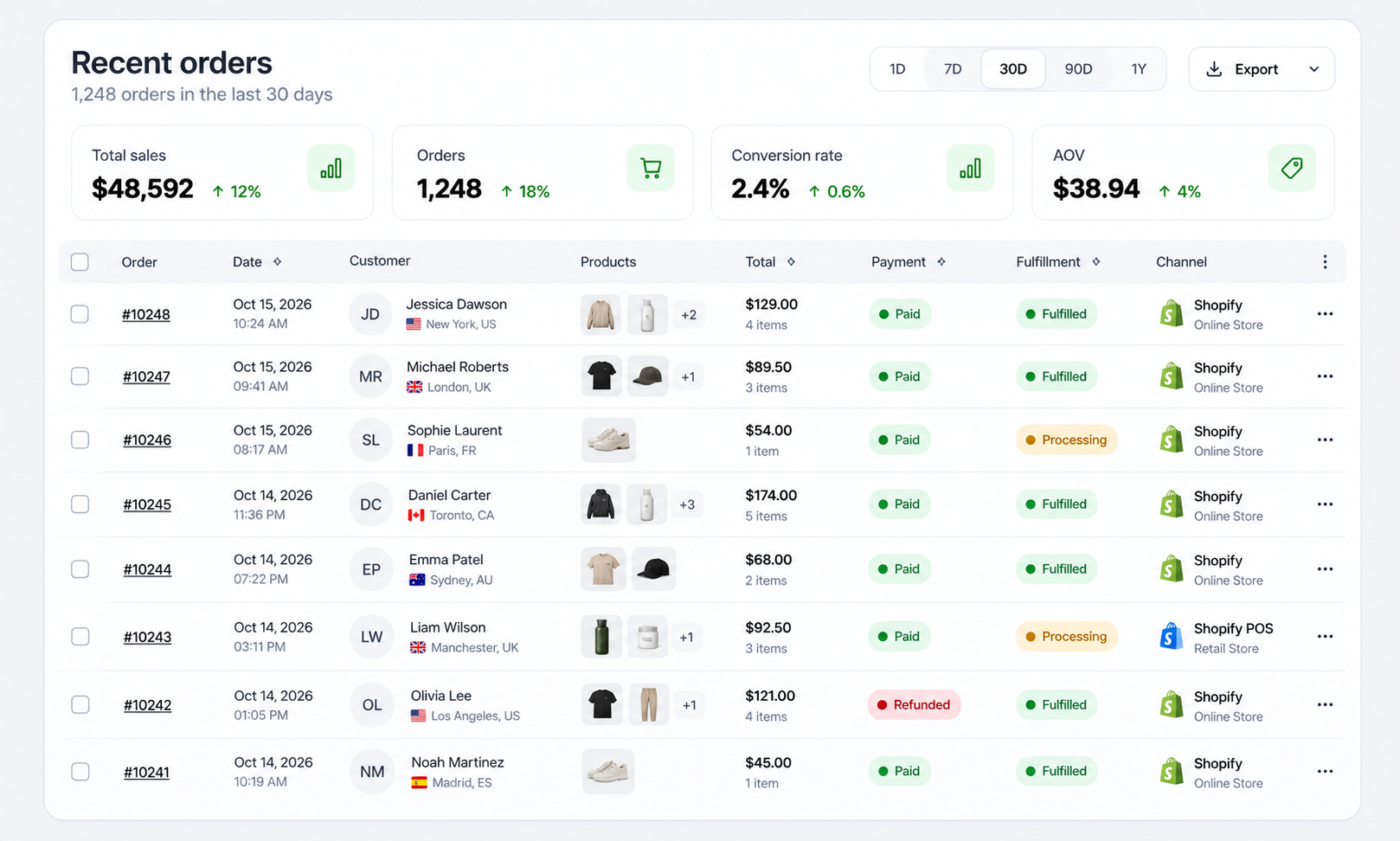The image size is (1400, 841).
Task: Open row actions for order #10246
Action: 1325,440
